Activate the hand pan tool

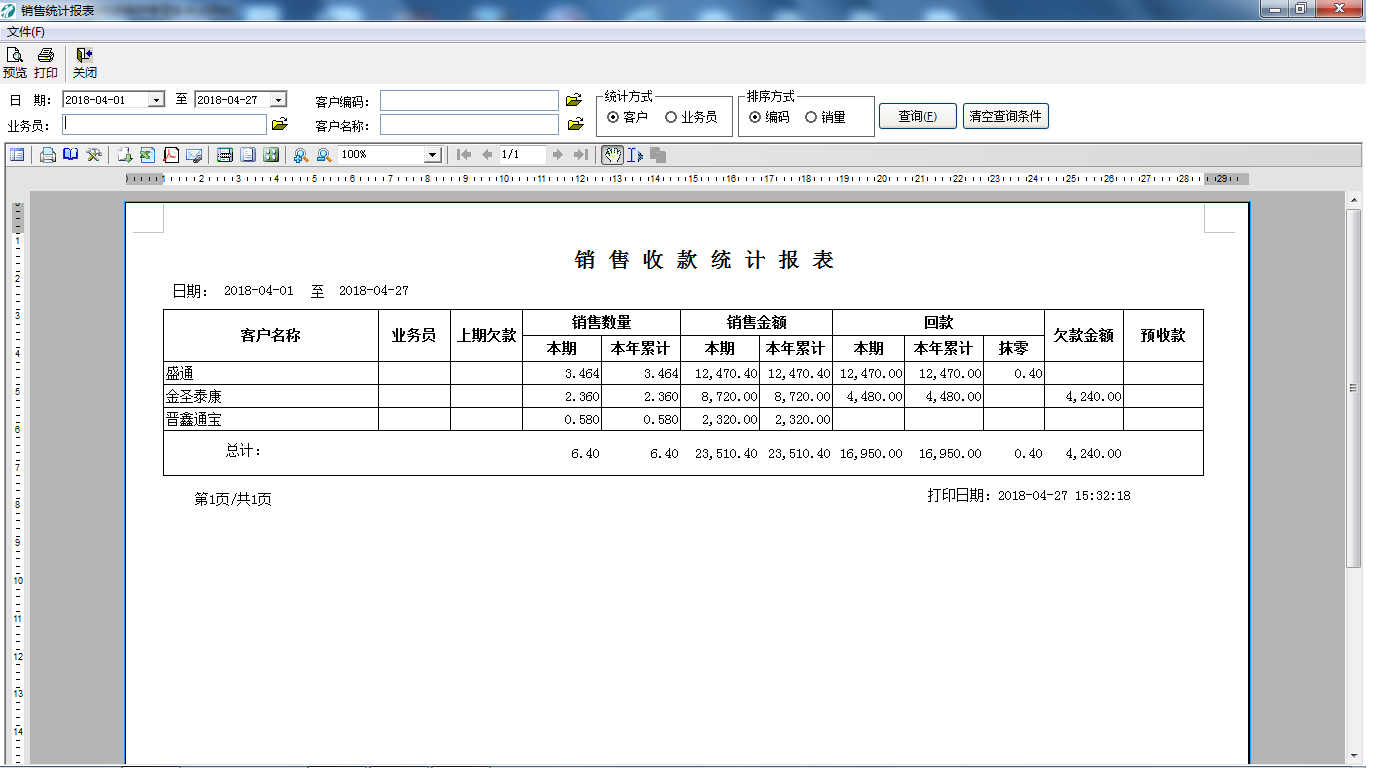point(612,155)
